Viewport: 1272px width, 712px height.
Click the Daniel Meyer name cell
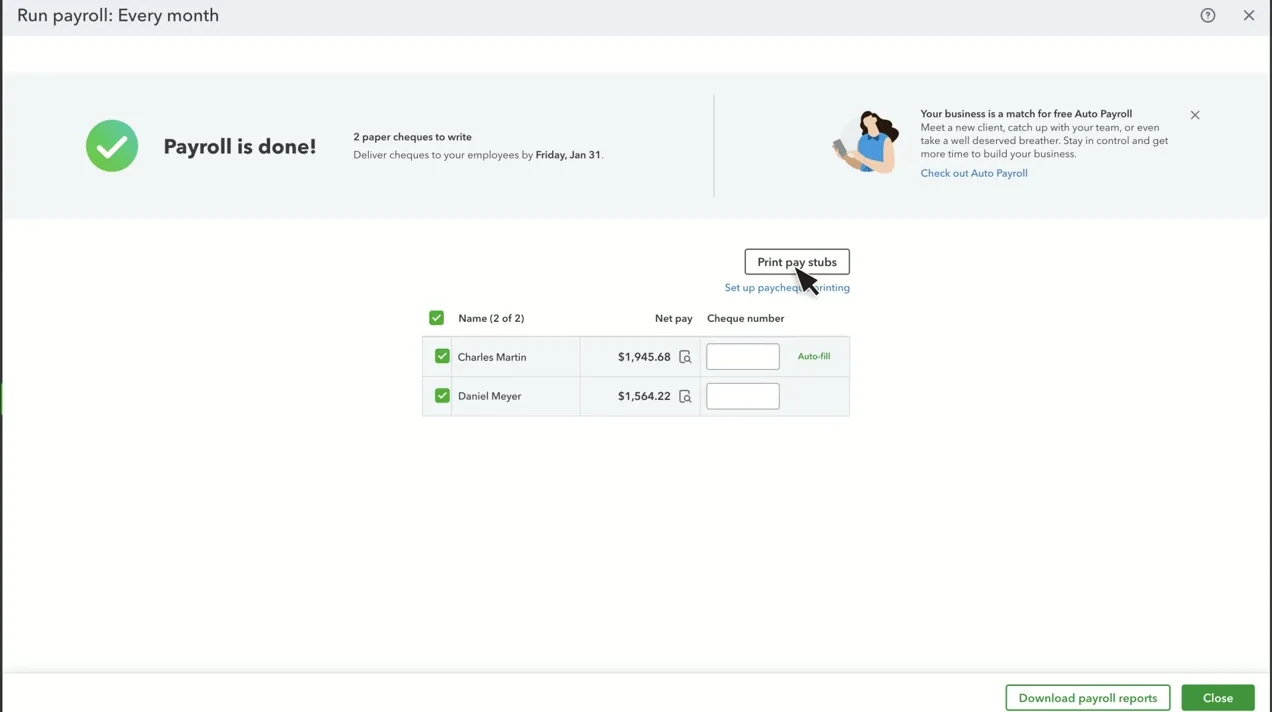489,396
